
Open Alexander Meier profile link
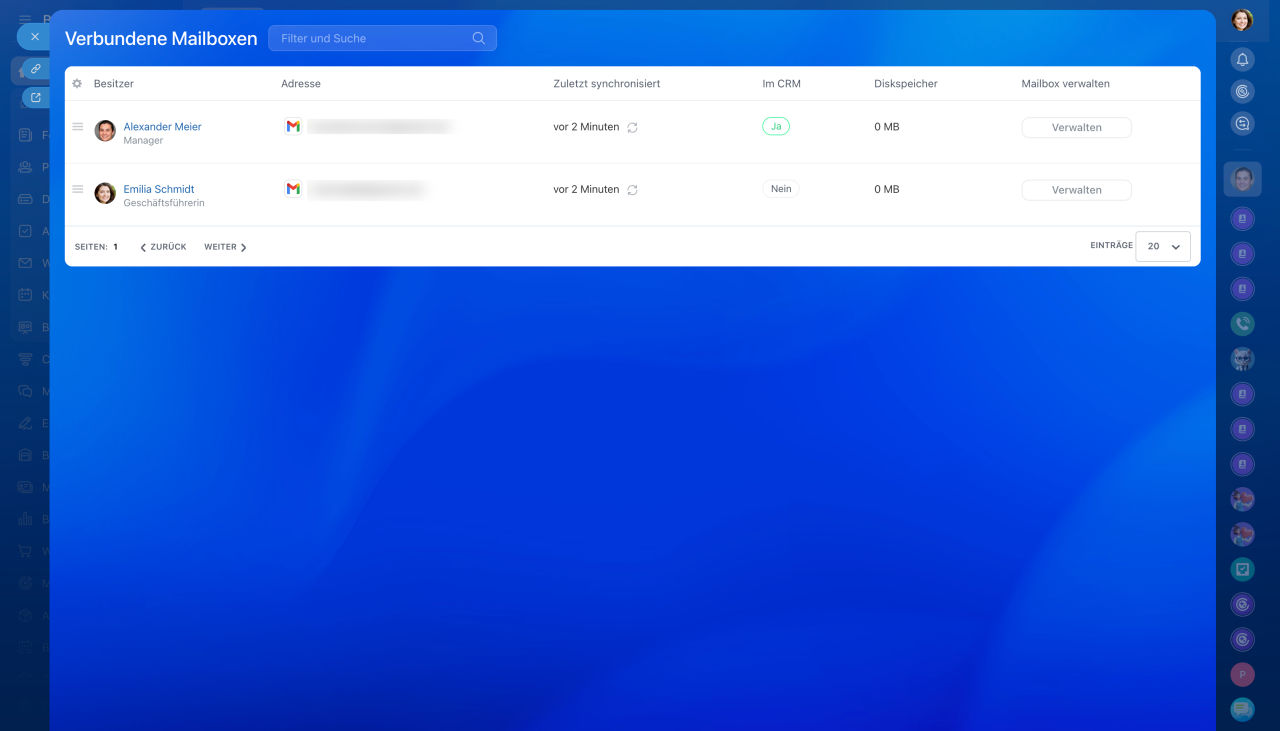click(x=162, y=127)
